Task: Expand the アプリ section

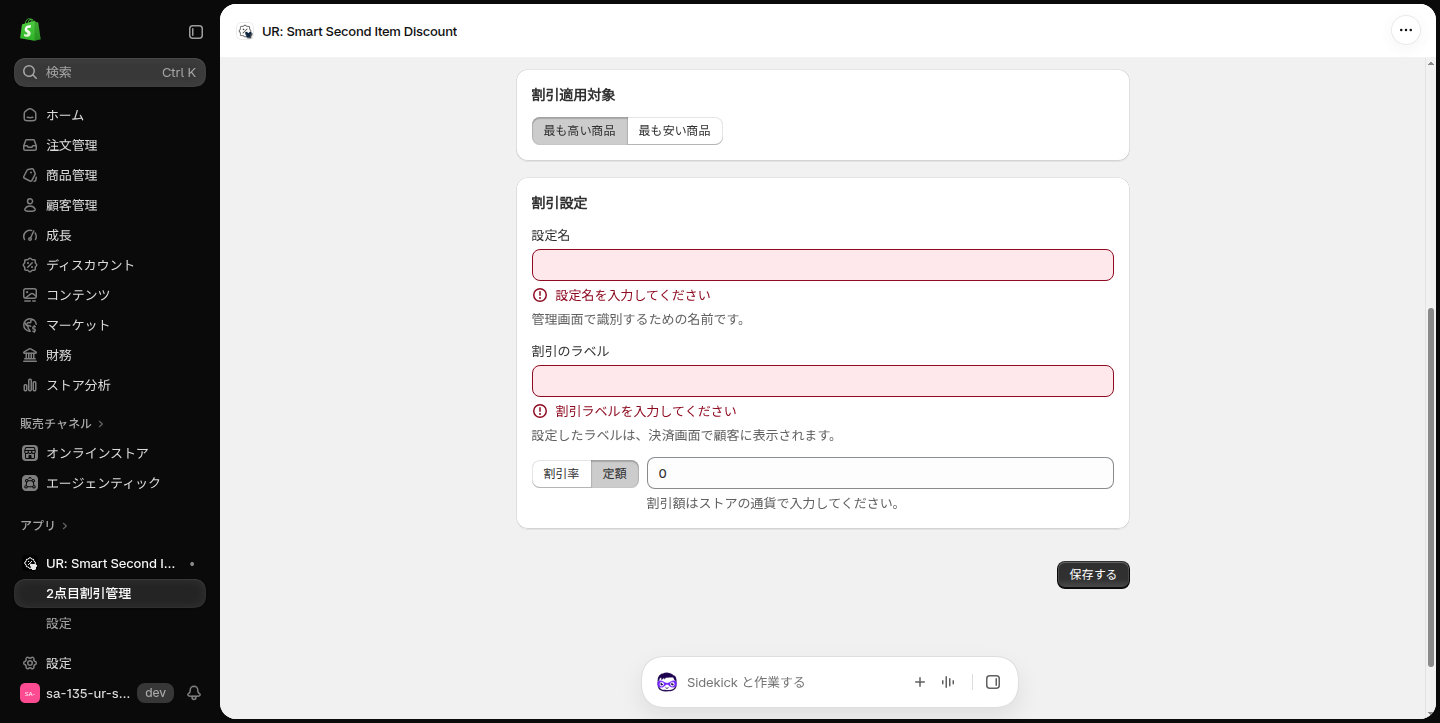Action: tap(44, 525)
